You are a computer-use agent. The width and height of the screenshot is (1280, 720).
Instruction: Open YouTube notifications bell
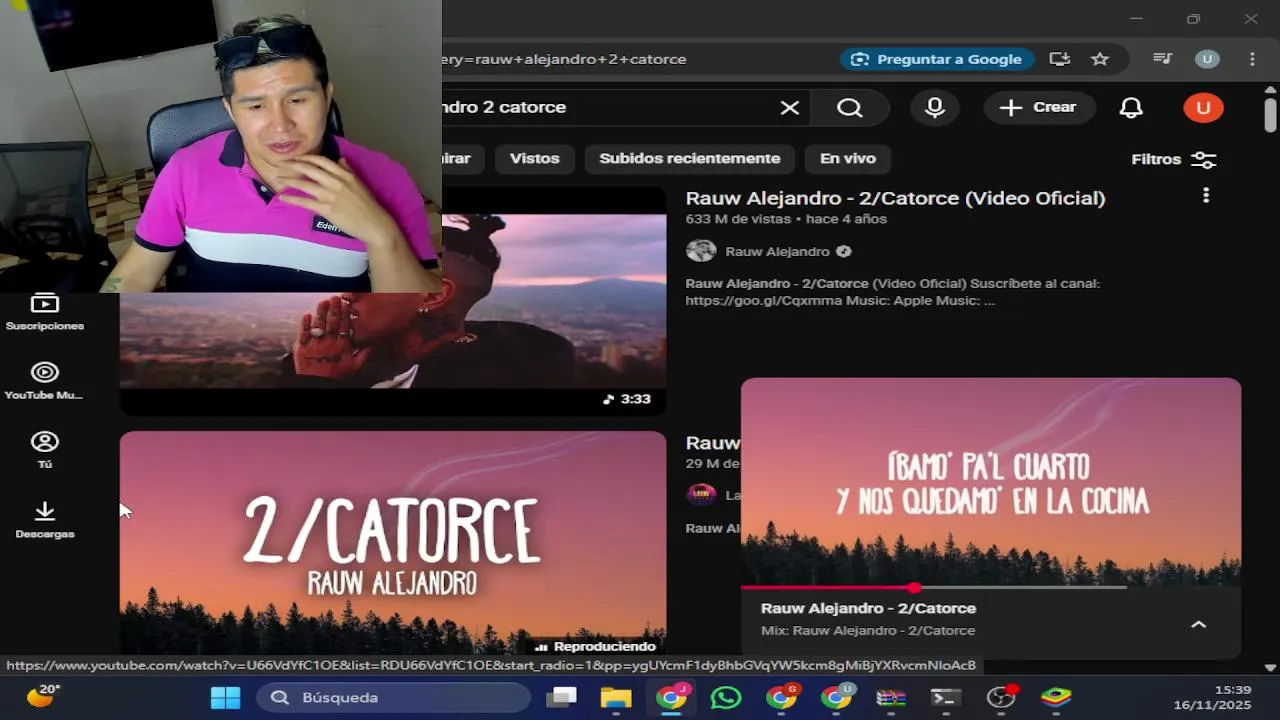click(1131, 108)
